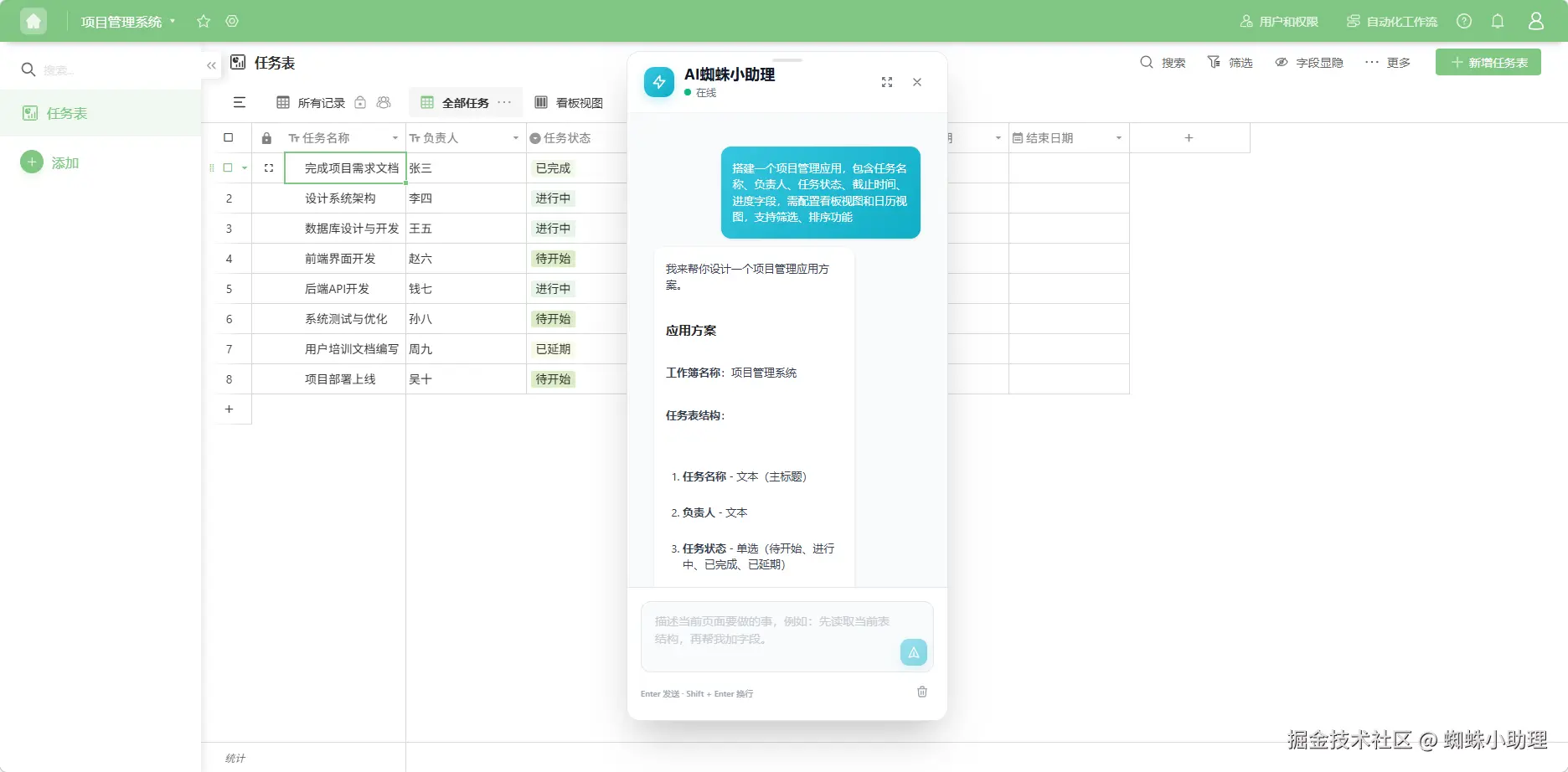Open the 项目管理系统 workspace dropdown
Viewport: 1568px width, 772px height.
coord(173,21)
